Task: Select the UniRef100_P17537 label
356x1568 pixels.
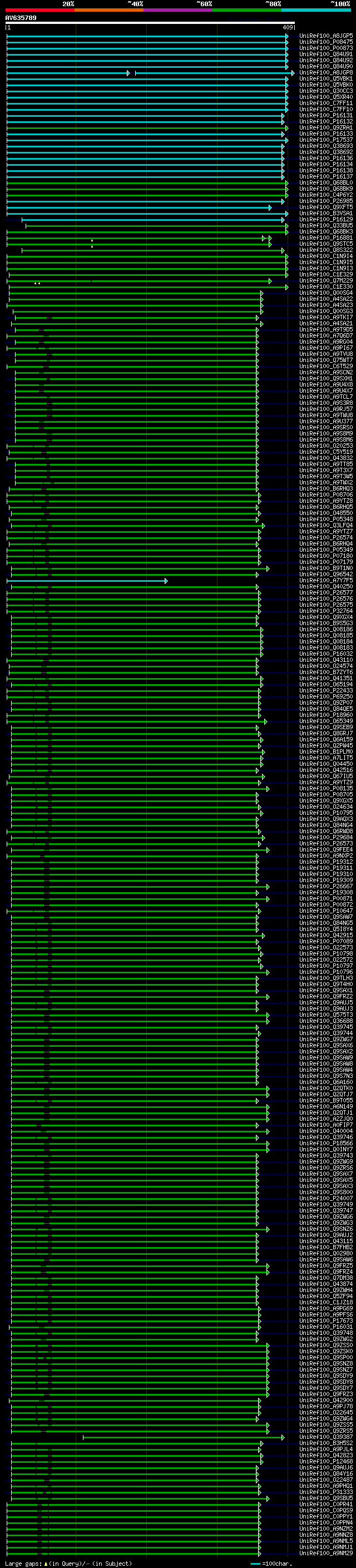Action: pyautogui.click(x=326, y=140)
